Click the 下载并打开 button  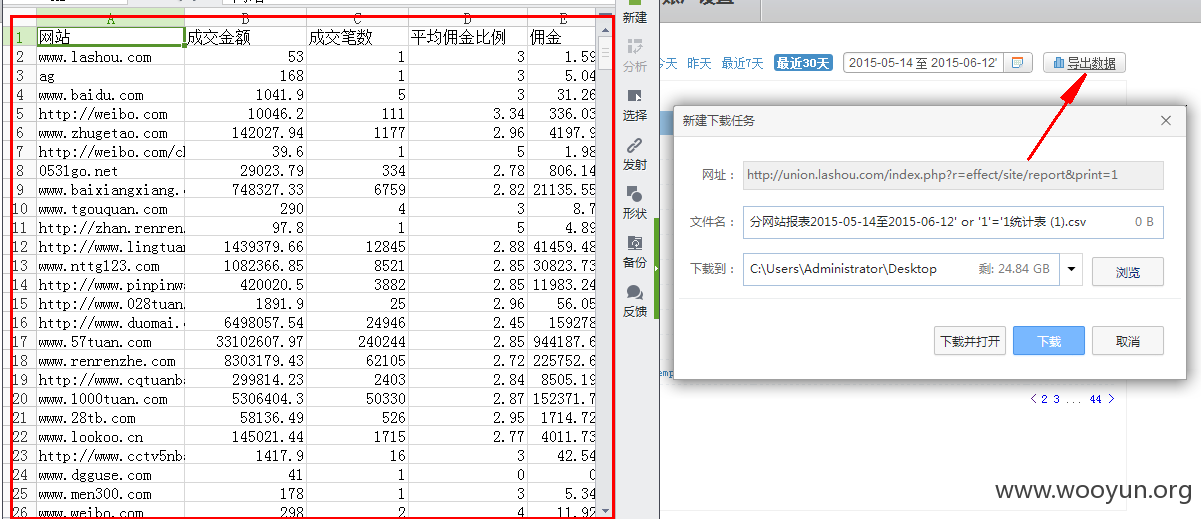click(969, 341)
